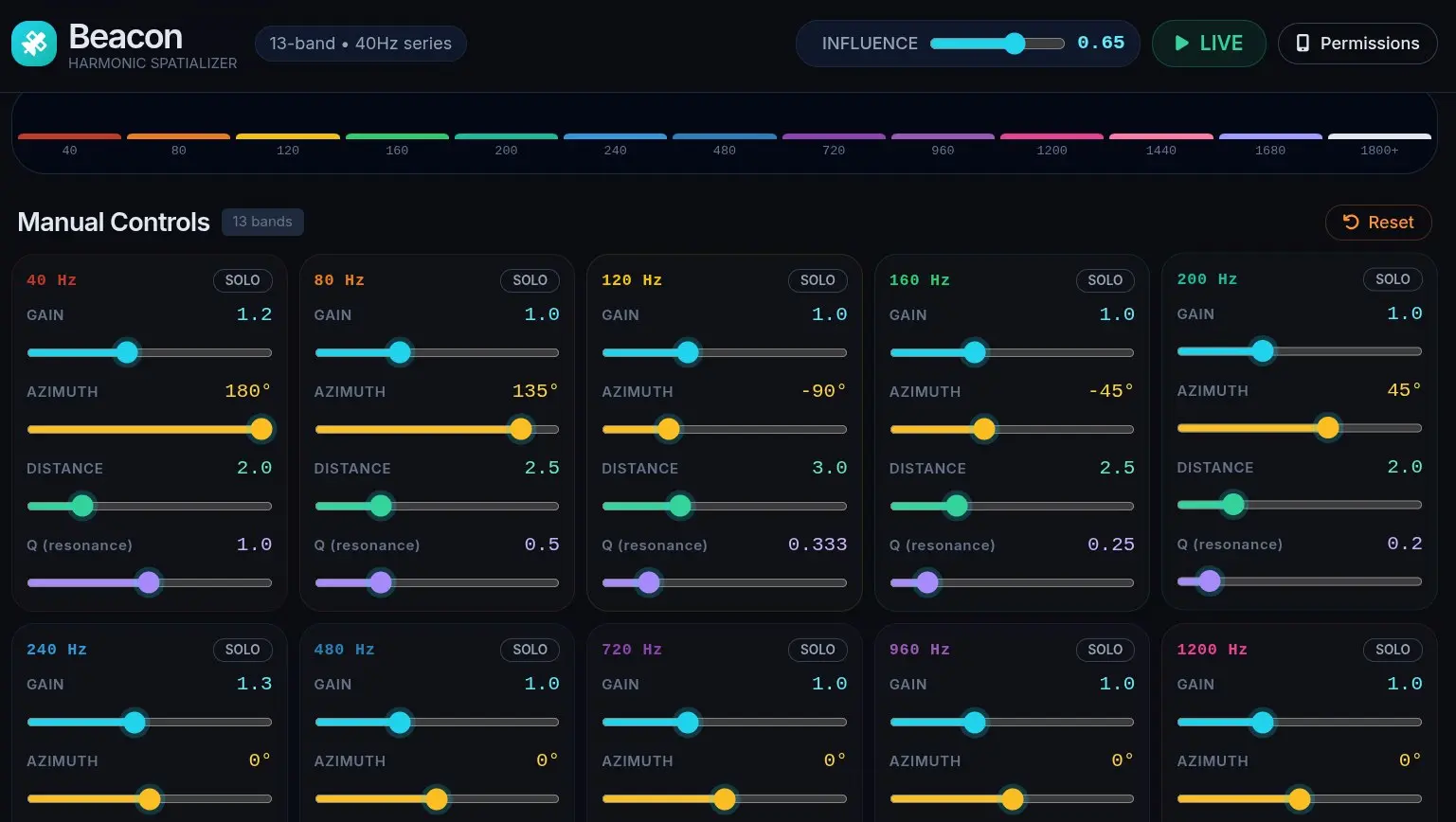This screenshot has width=1456, height=822.
Task: Enable SOLO for the 480 Hz band
Action: pos(530,650)
